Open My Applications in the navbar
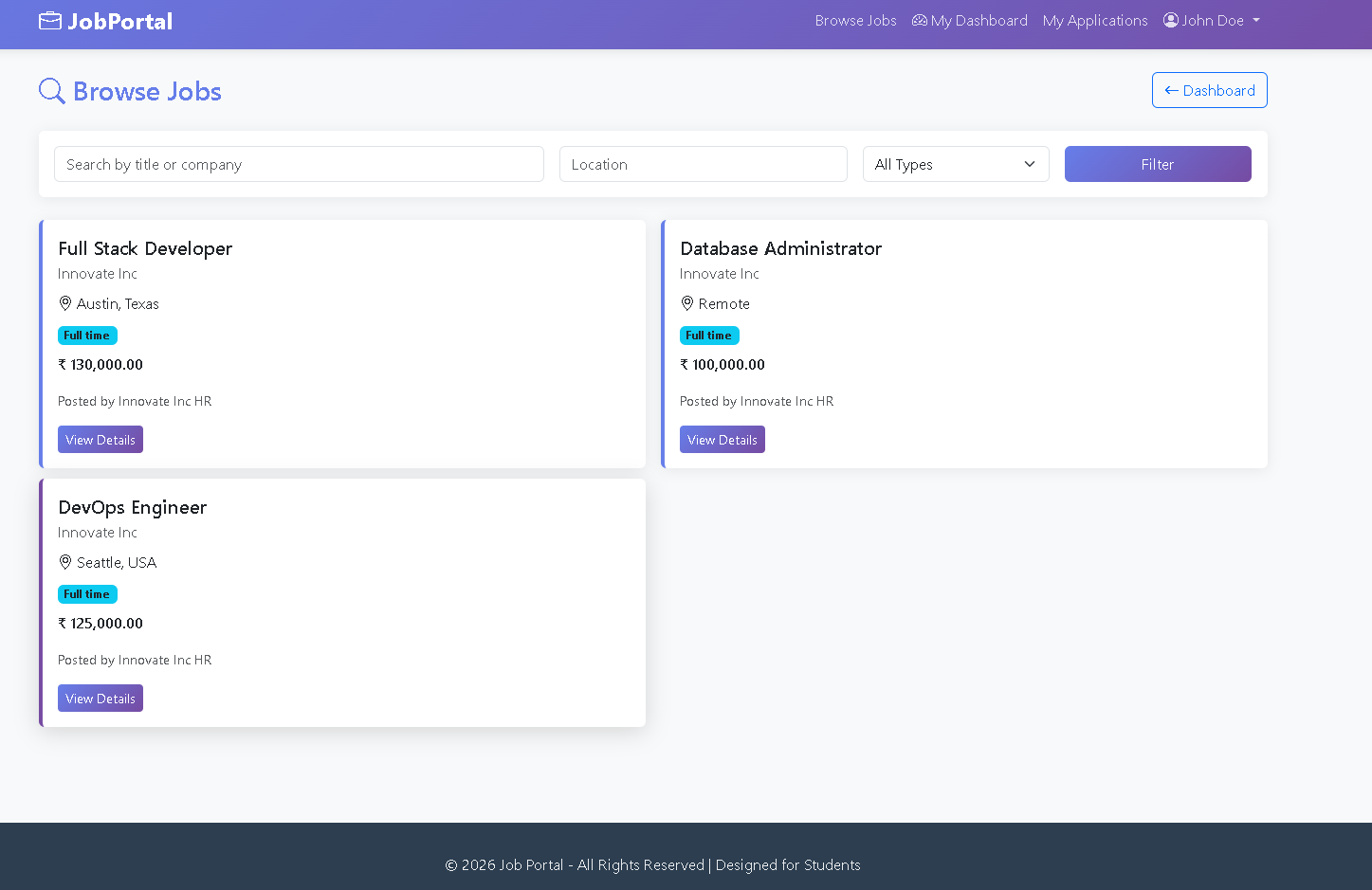 point(1095,21)
